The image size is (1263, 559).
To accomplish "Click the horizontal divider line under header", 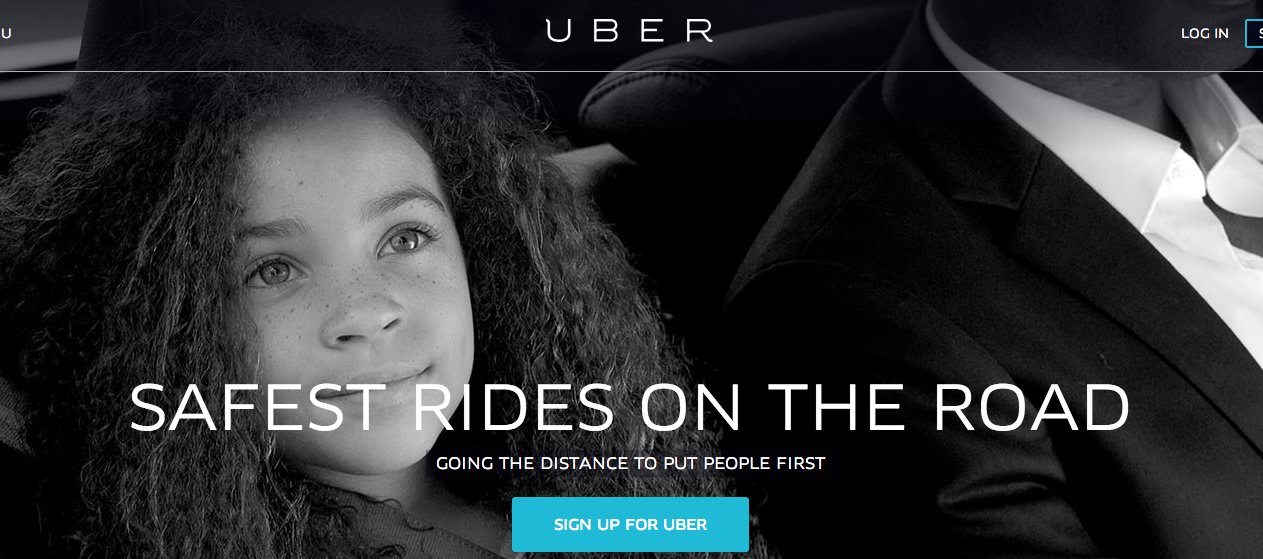I will tap(631, 71).
